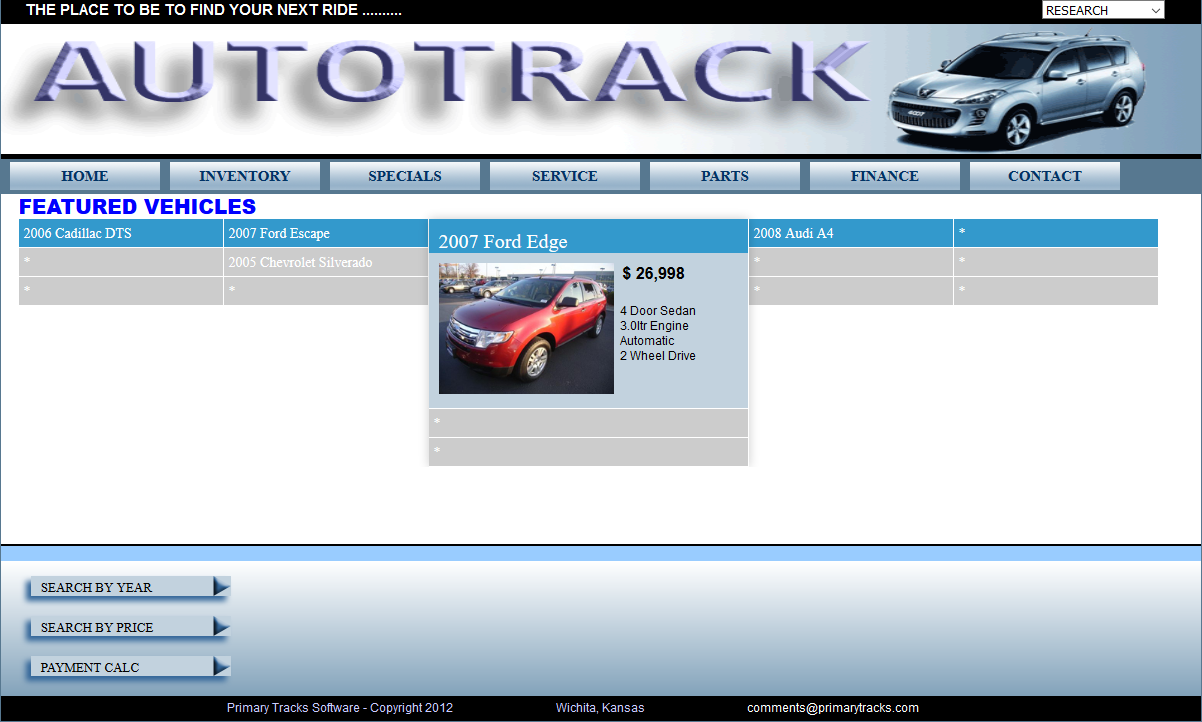Open the 2005 Chevrolet Silverado listing
This screenshot has height=722, width=1202.
[326, 262]
